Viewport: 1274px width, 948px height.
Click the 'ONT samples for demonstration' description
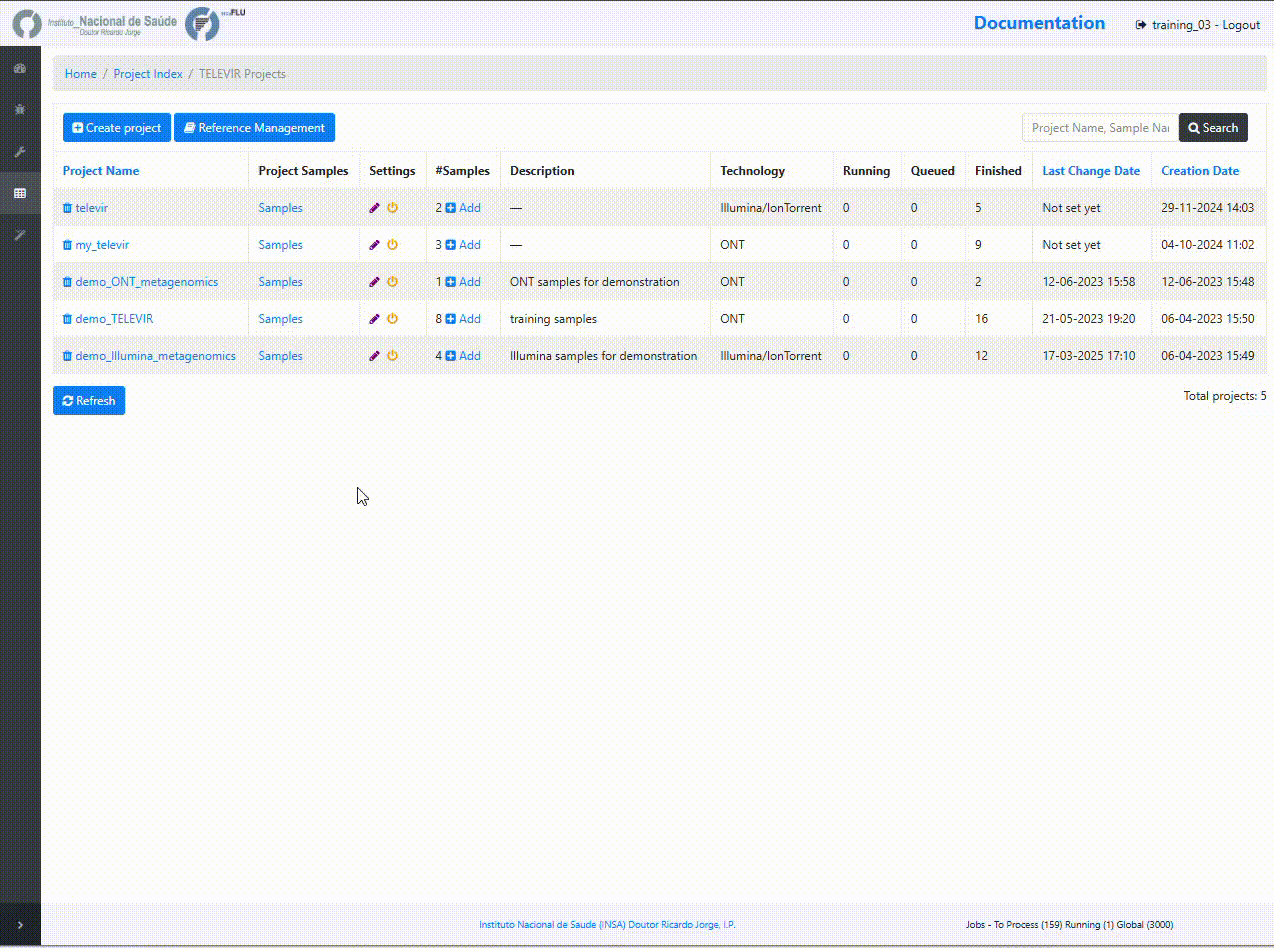[x=595, y=282]
